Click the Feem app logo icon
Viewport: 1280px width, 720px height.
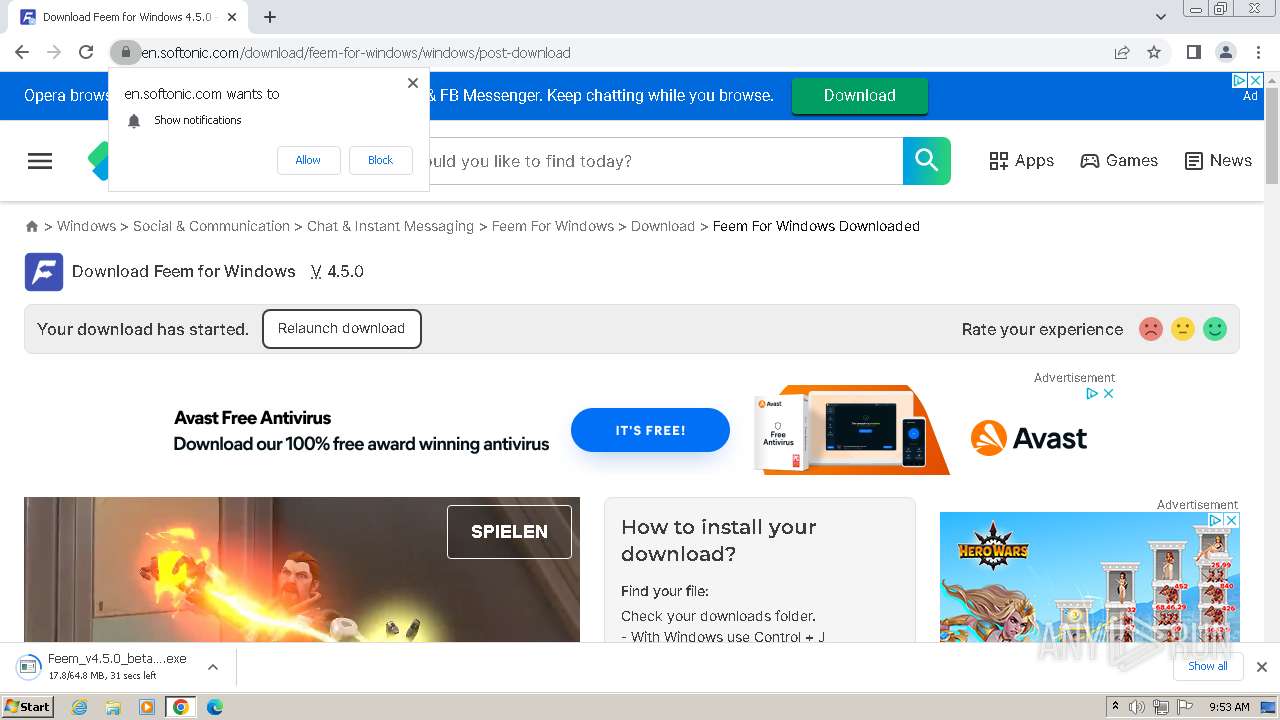point(44,272)
